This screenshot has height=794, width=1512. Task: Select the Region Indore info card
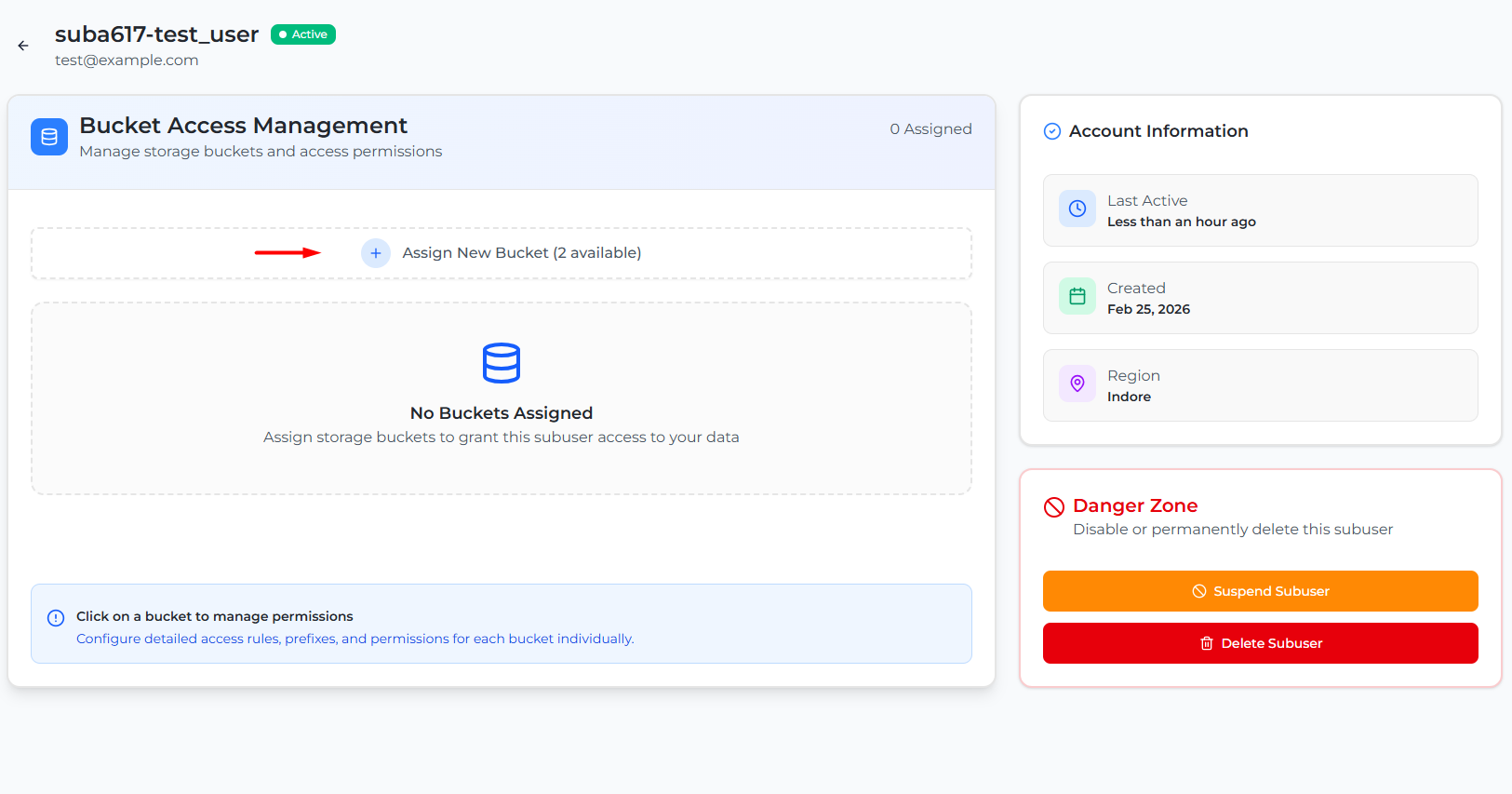1260,385
